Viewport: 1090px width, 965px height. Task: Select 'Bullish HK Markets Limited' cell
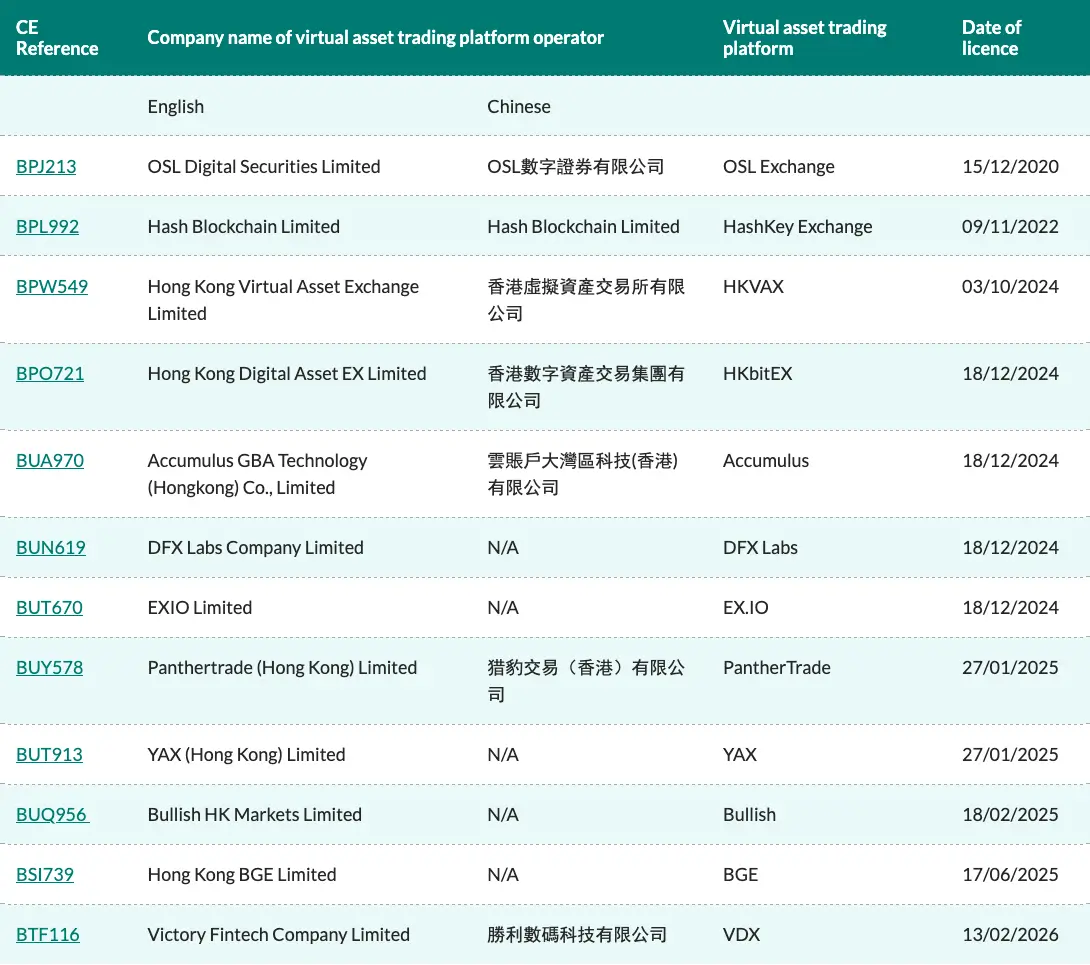point(255,814)
